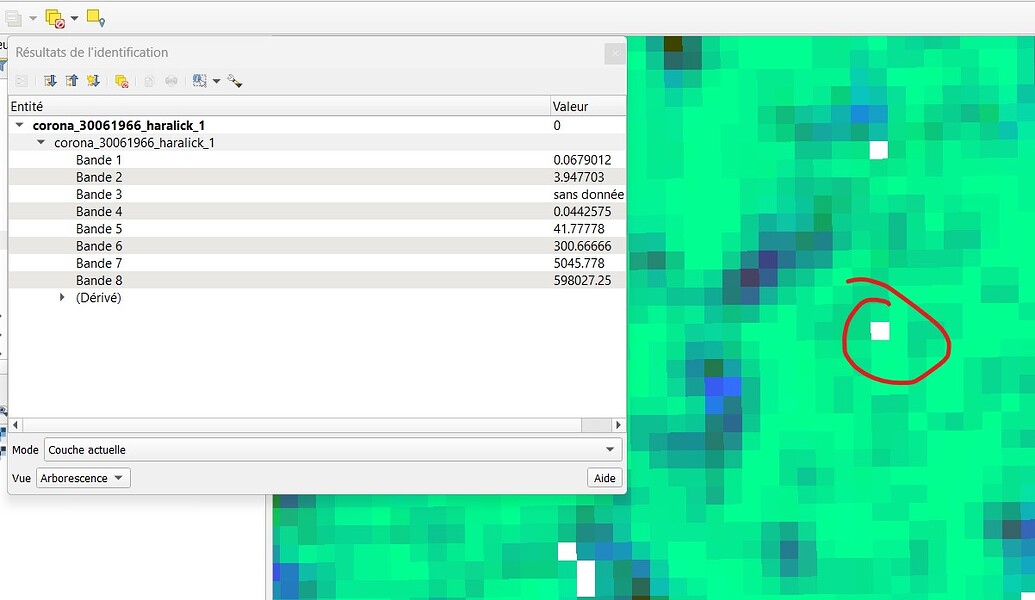Open the identify mode dropdown arrow
Image resolution: width=1035 pixels, height=600 pixels.
click(x=214, y=80)
